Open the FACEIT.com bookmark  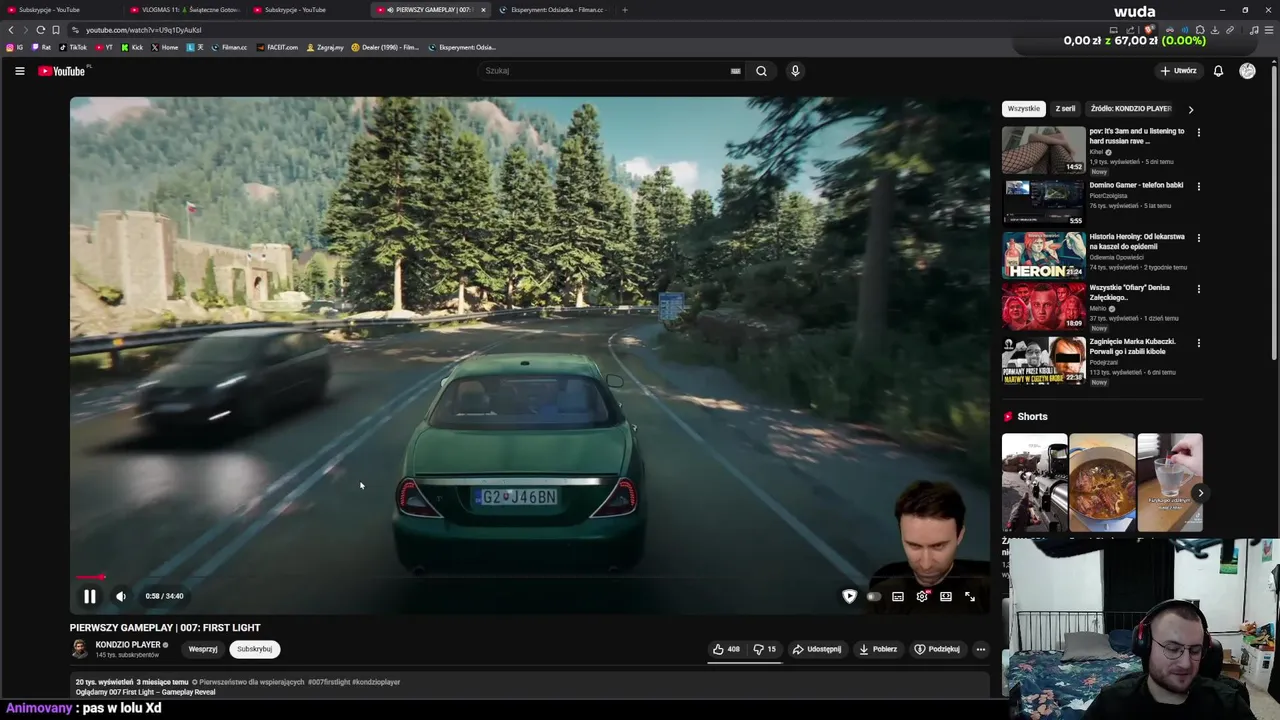[x=277, y=47]
